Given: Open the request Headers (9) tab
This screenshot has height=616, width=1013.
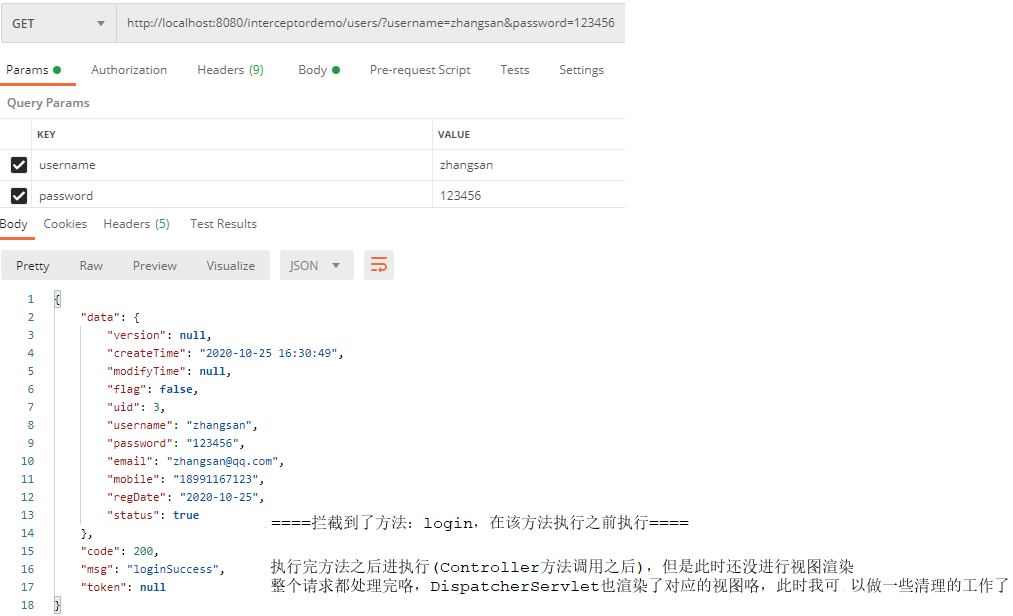Looking at the screenshot, I should click(x=230, y=70).
